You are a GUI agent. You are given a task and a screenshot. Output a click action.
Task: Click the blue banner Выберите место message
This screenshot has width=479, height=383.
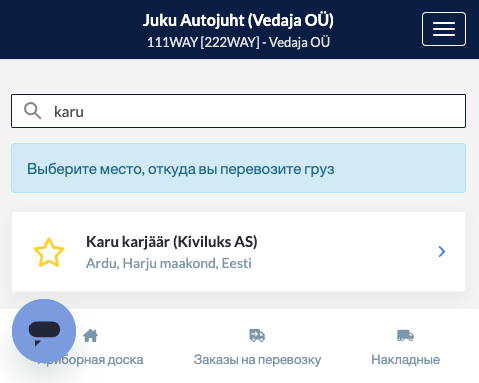[x=239, y=168]
